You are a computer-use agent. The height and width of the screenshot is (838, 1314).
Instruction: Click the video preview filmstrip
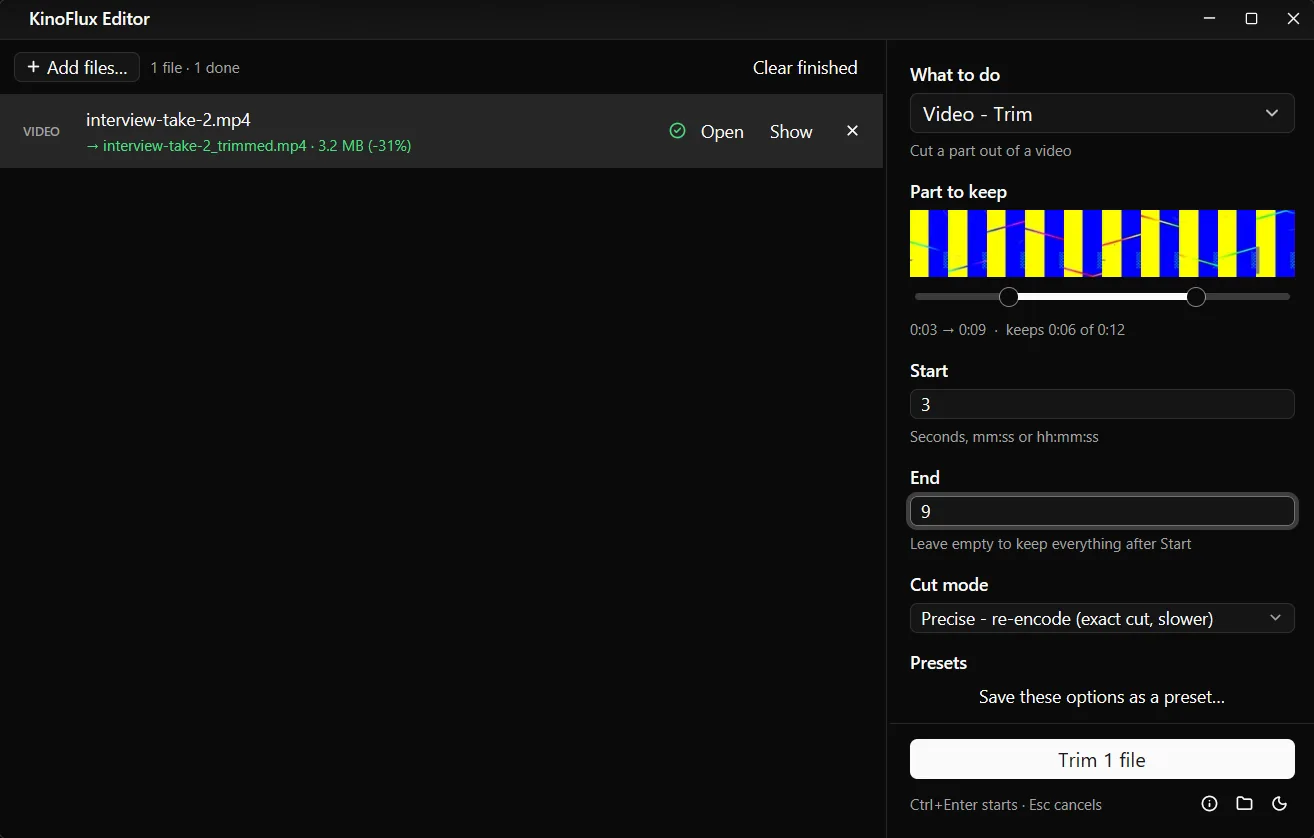(x=1102, y=243)
